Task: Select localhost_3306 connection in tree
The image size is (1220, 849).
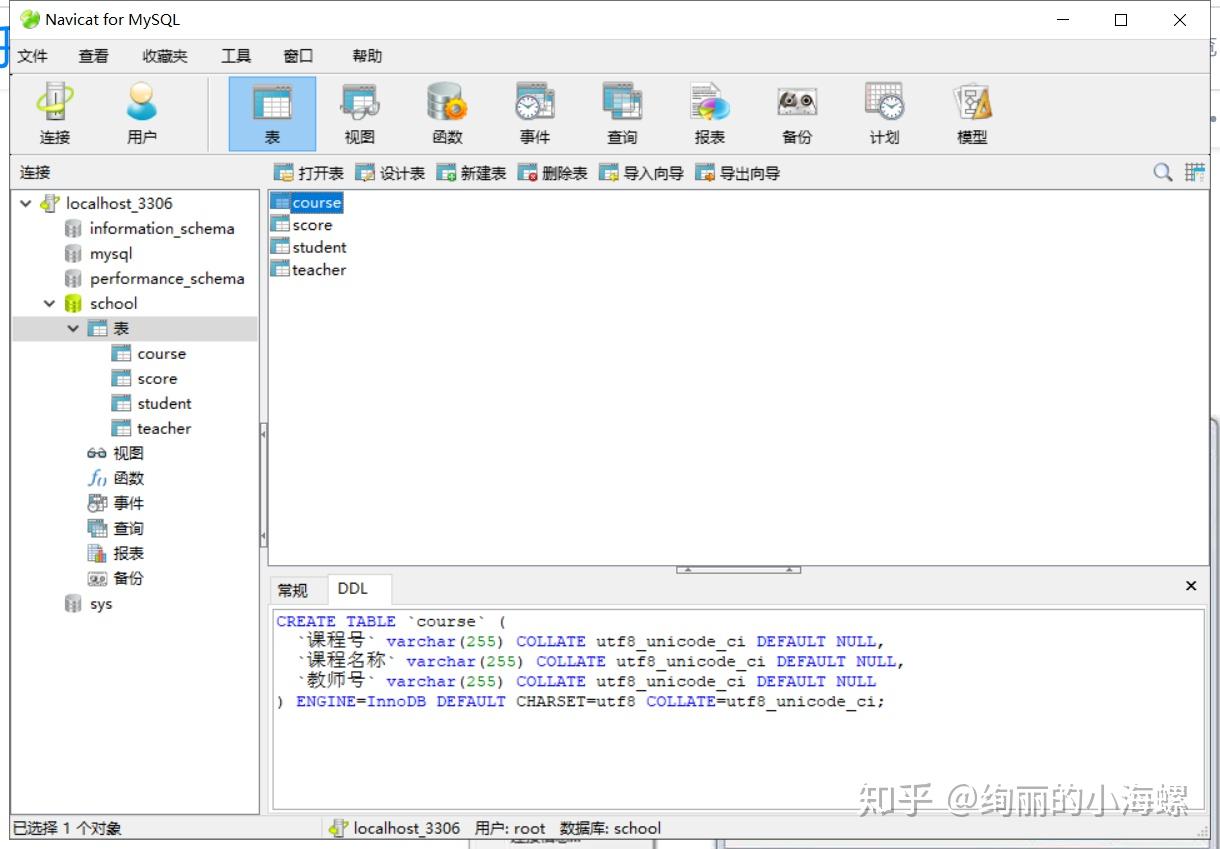Action: (119, 203)
